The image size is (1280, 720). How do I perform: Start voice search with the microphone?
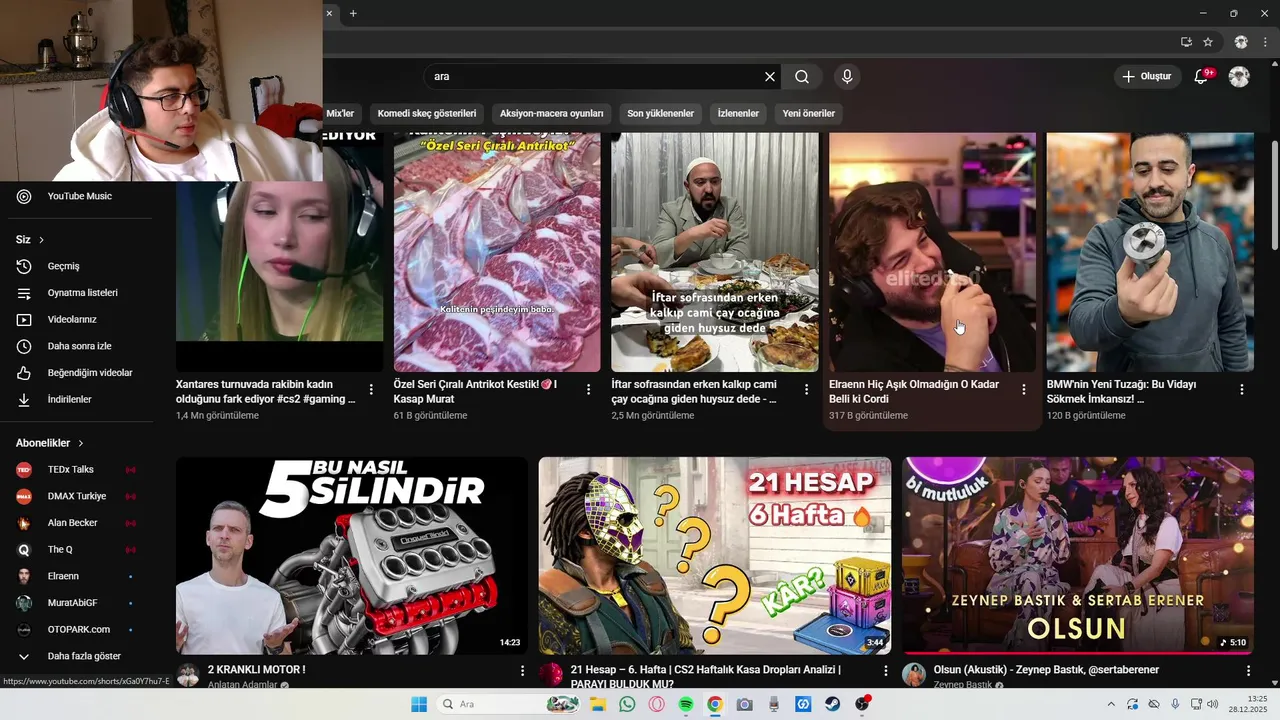pos(847,76)
